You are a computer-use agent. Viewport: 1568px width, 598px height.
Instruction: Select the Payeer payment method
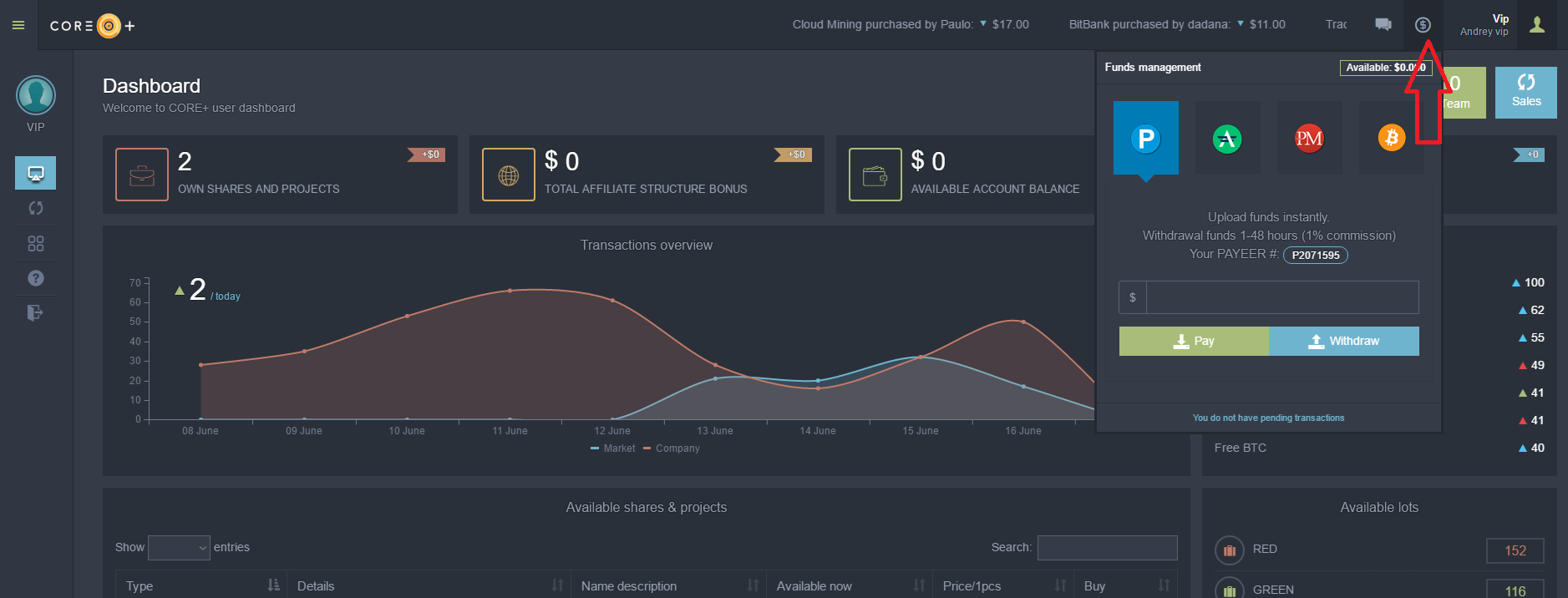[x=1145, y=139]
